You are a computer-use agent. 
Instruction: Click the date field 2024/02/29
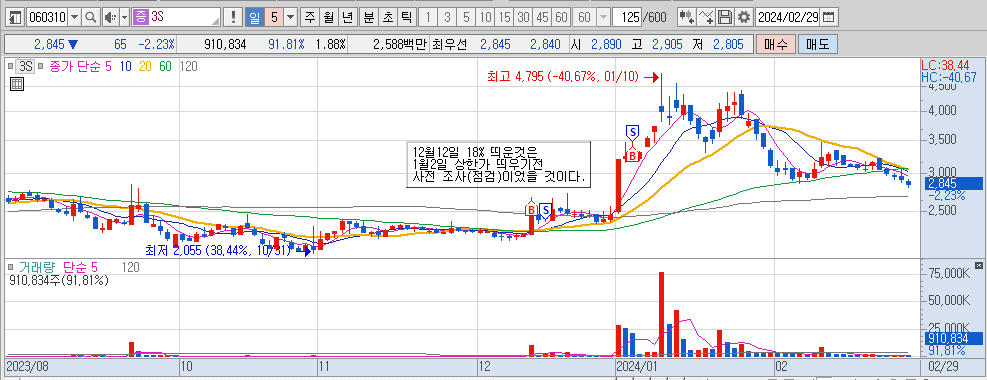[x=788, y=17]
